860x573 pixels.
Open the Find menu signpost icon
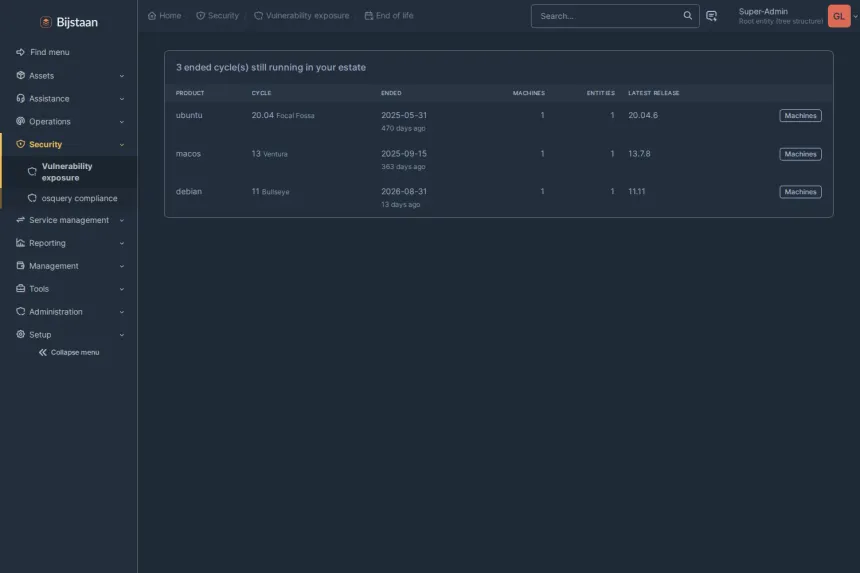coord(20,52)
